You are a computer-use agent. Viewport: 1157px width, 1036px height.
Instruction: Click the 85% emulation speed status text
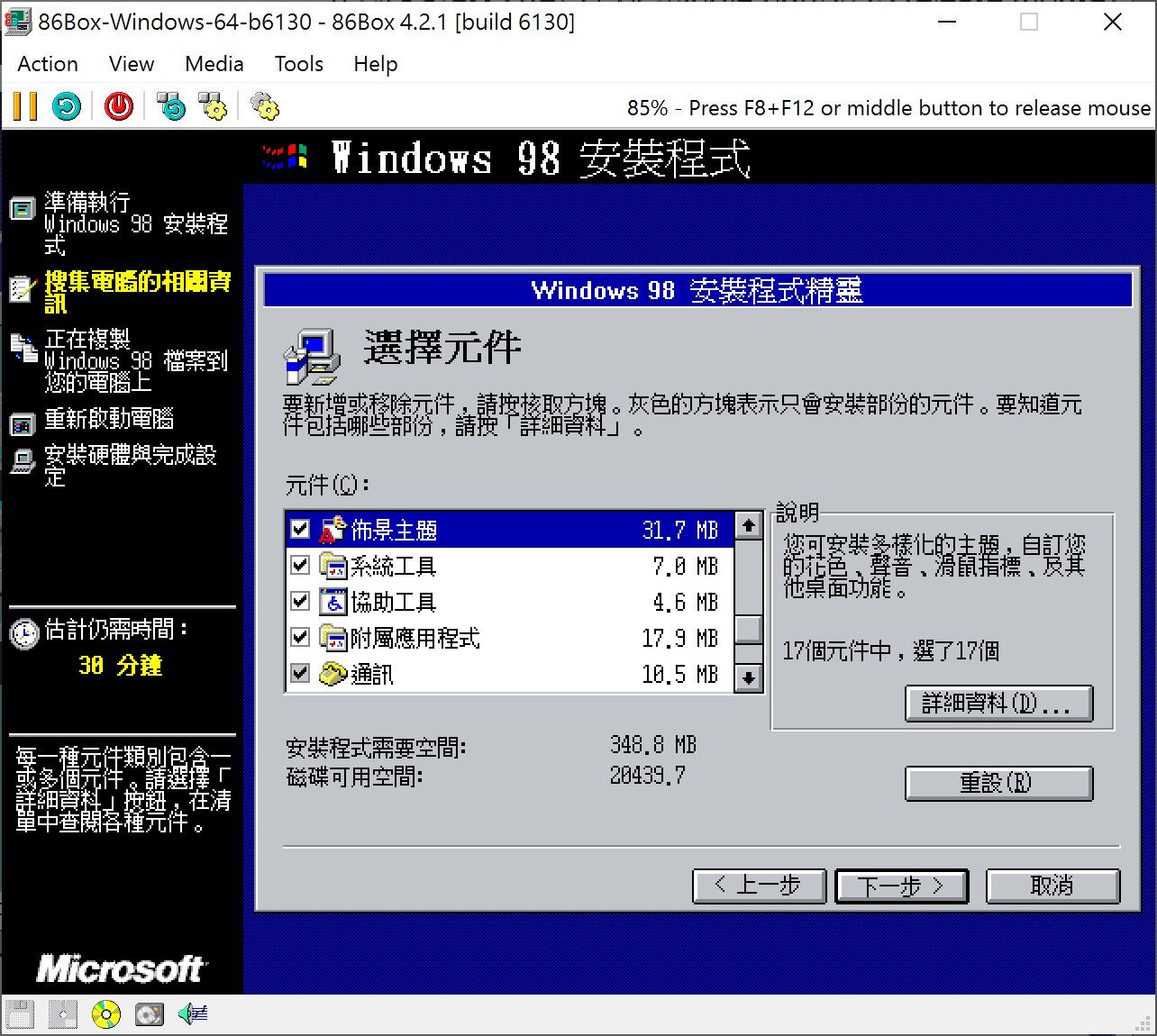point(647,108)
